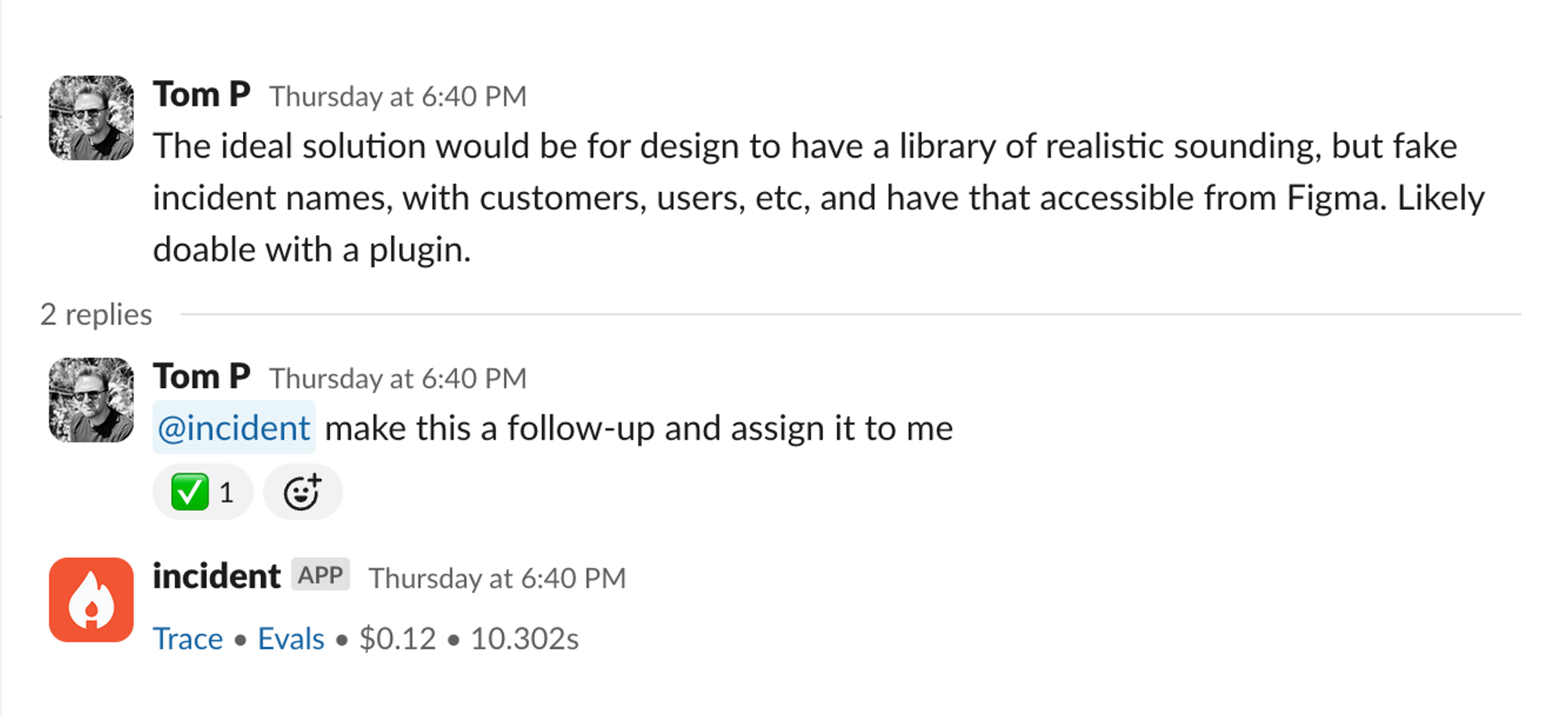
Task: Toggle the green checkmark reaction
Action: click(x=202, y=492)
